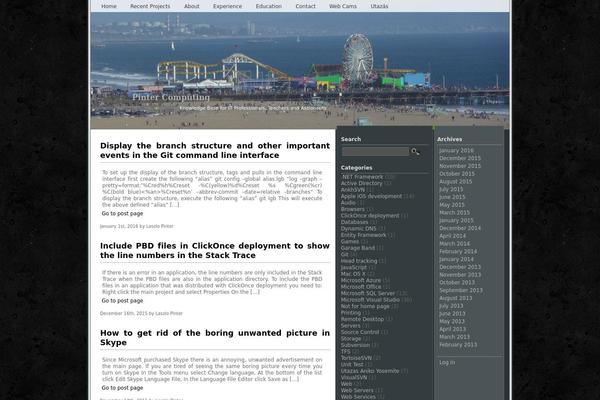Image resolution: width=600 pixels, height=400 pixels.
Task: Open the Unit Test category
Action: (352, 365)
